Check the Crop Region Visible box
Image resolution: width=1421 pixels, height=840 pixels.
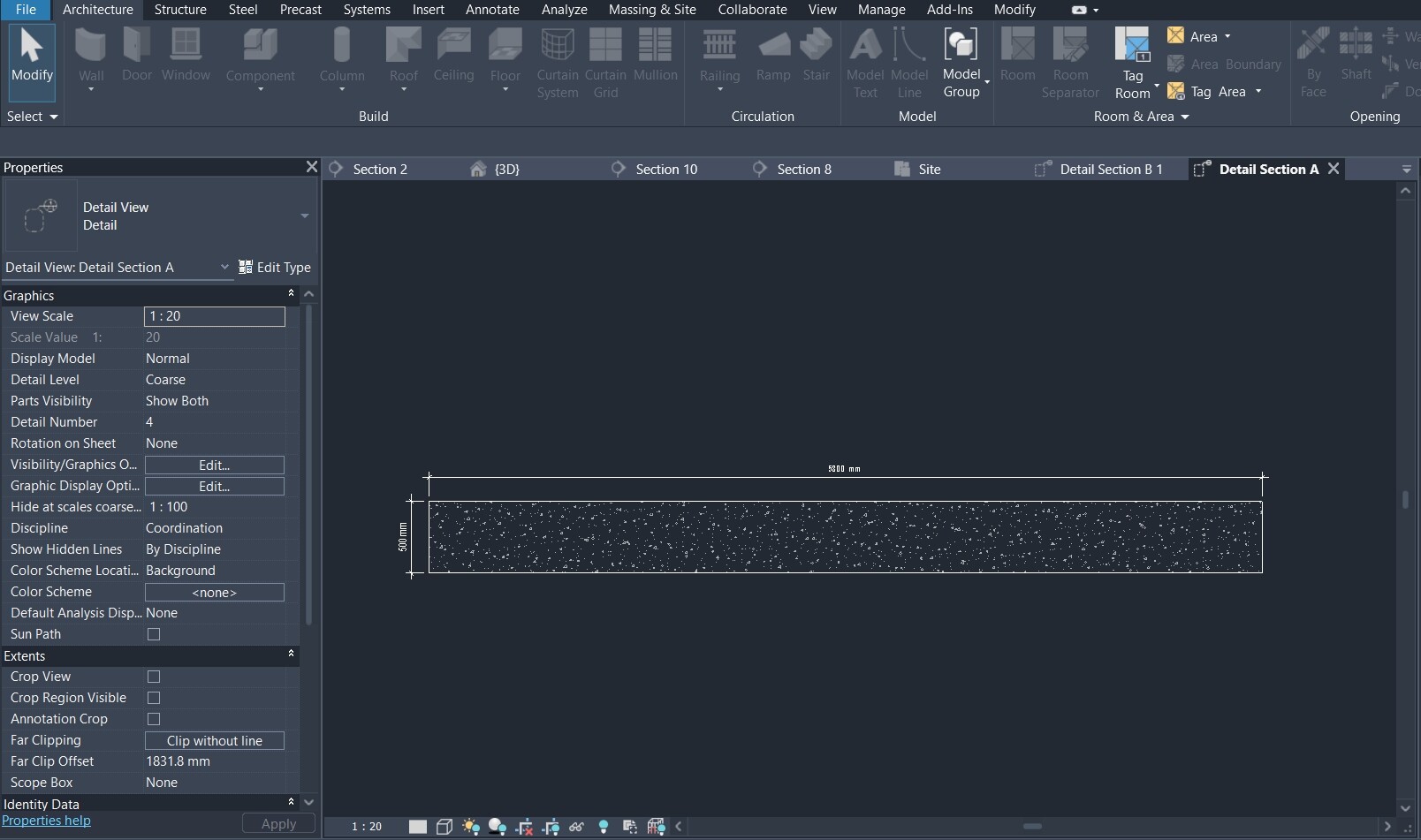coord(154,698)
